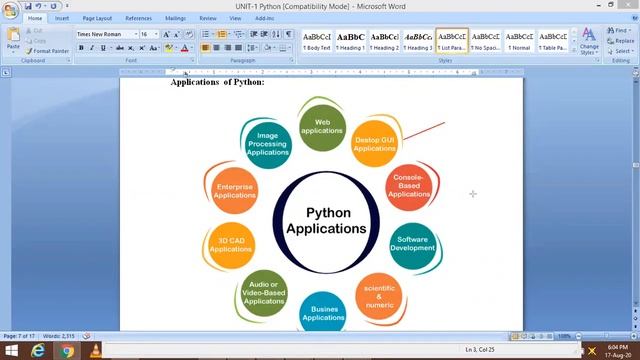The image size is (640, 360).
Task: Click the Office Button orb
Action: coord(10,10)
